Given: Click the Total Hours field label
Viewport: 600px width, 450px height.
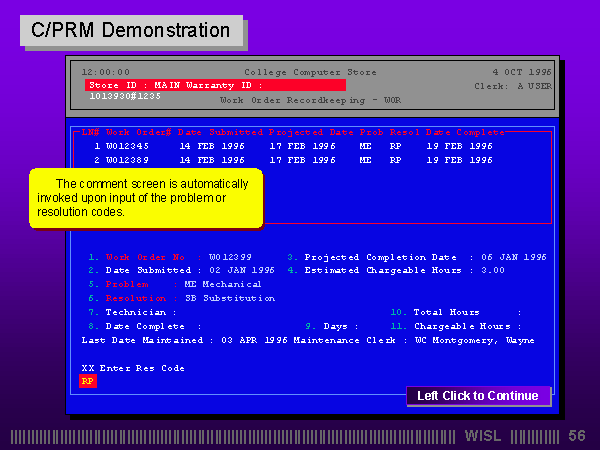Looking at the screenshot, I should (x=446, y=312).
